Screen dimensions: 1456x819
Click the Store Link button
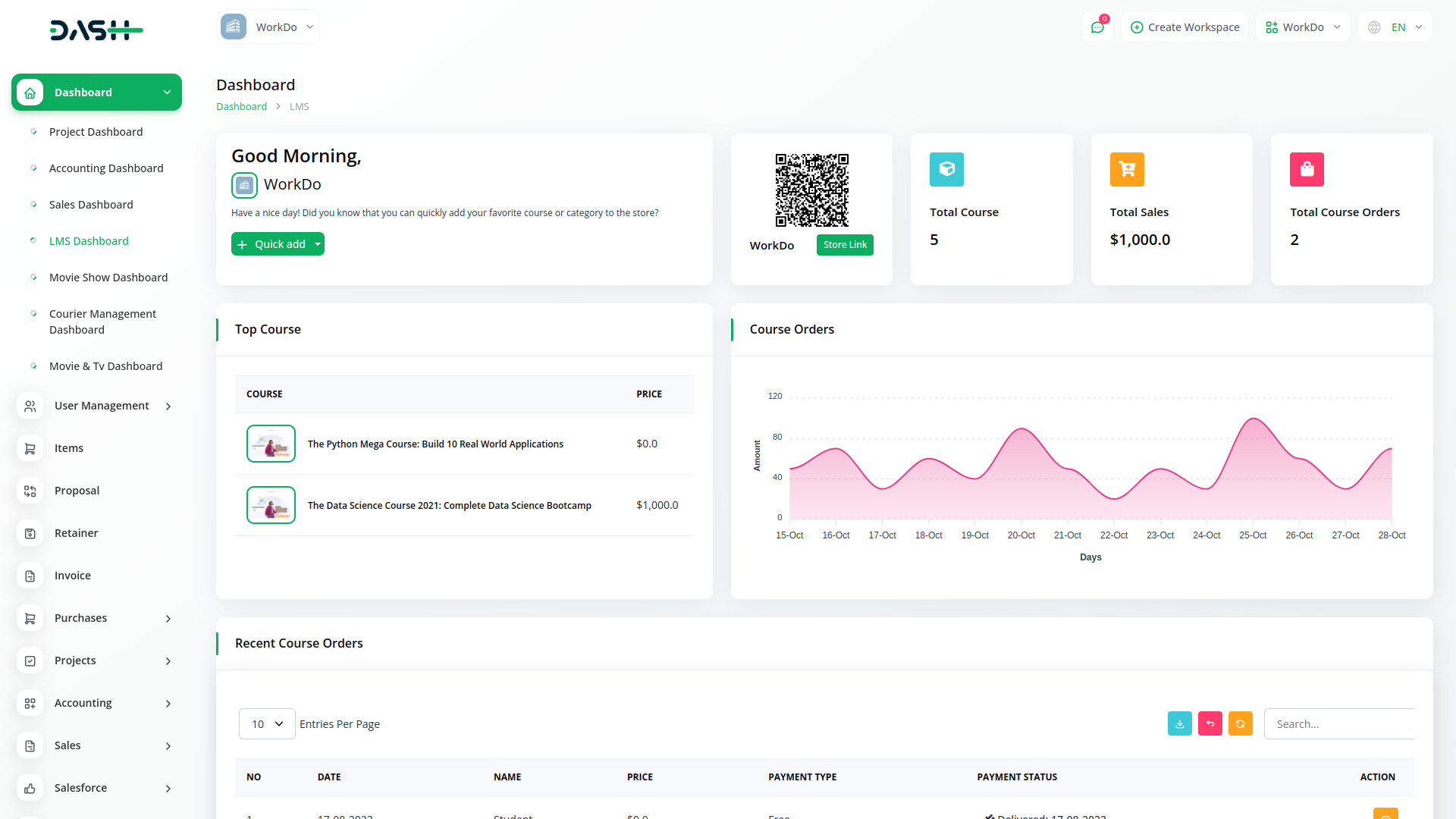[845, 245]
